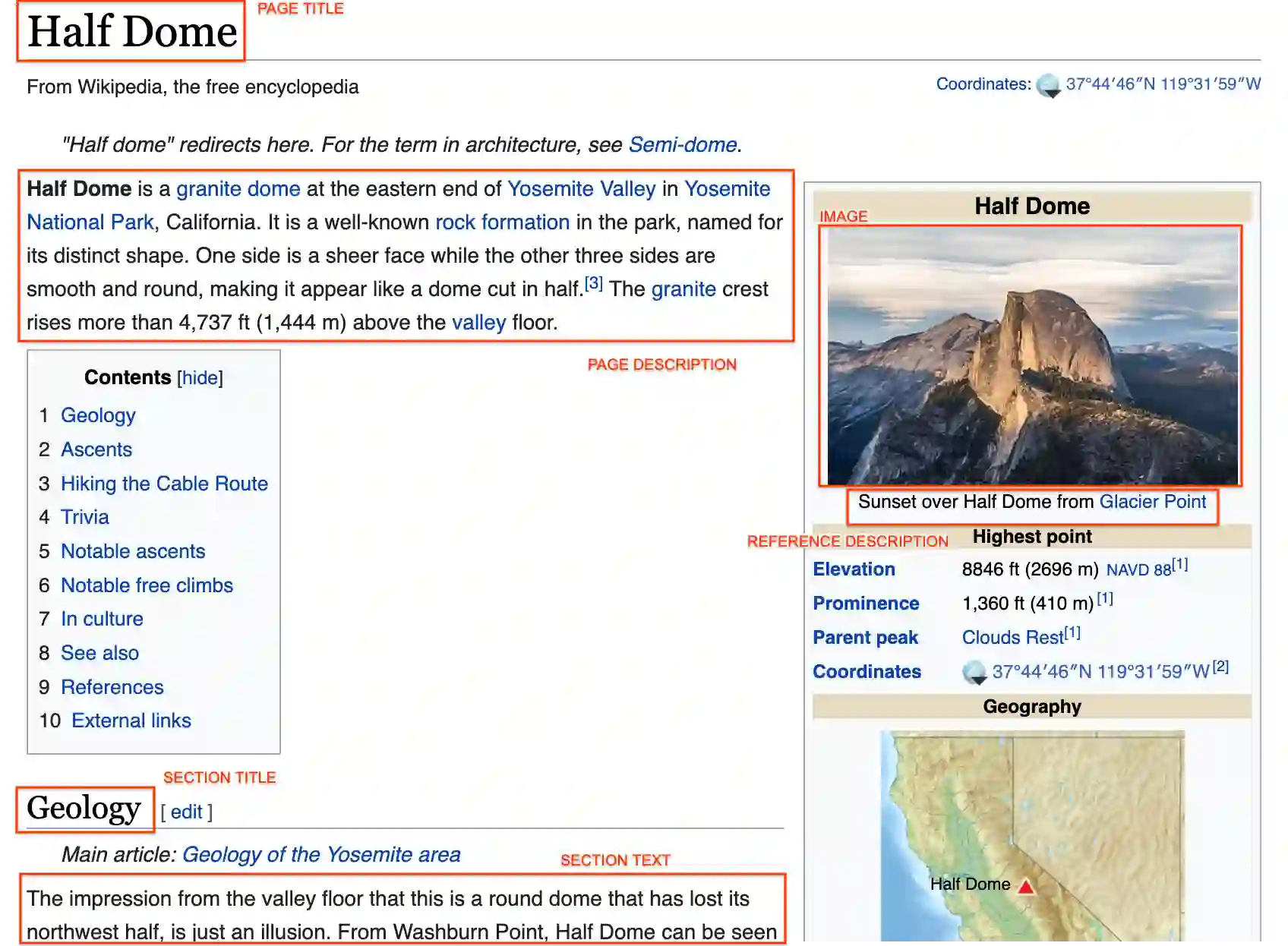Screen dimensions: 1288x946
Task: Click the 'Highest point' infobox header
Action: click(x=1032, y=537)
